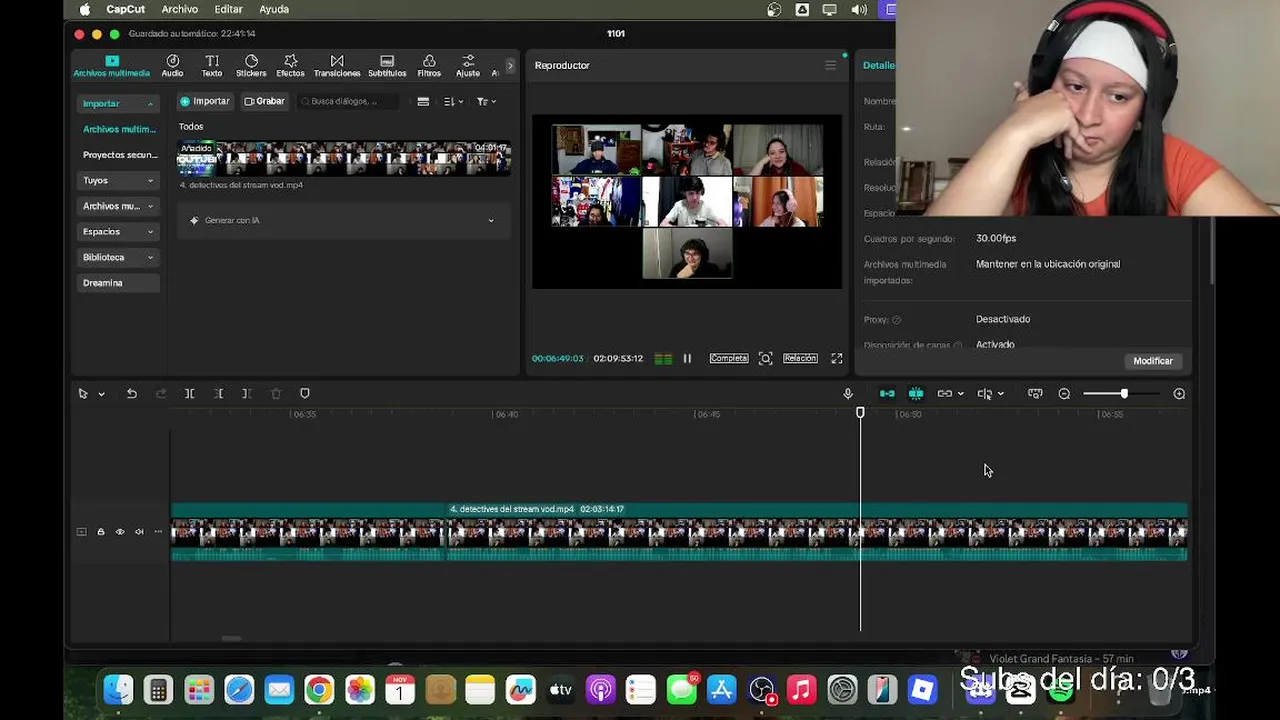Screen dimensions: 1280x720
Task: Click the Completa quality button
Action: [x=728, y=358]
